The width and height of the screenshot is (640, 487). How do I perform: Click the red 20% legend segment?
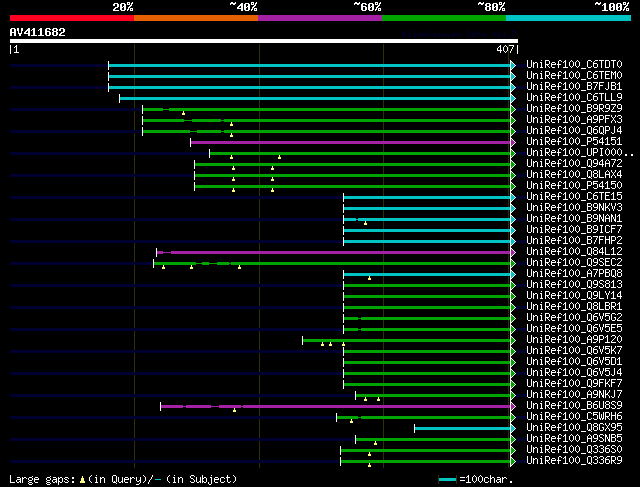(x=72, y=18)
